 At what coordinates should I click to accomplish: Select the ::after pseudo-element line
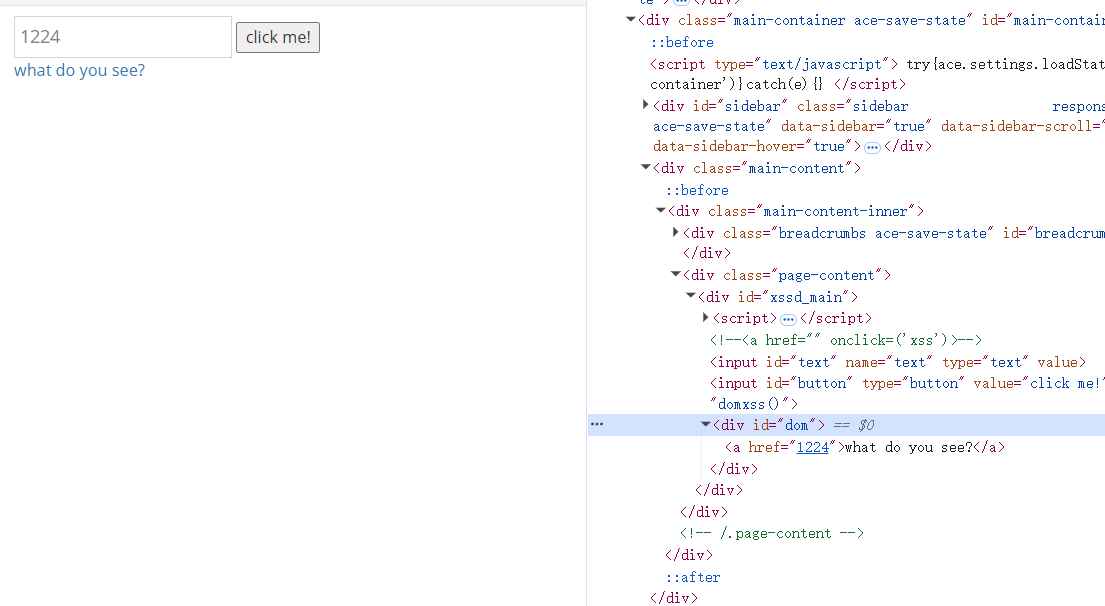point(693,578)
